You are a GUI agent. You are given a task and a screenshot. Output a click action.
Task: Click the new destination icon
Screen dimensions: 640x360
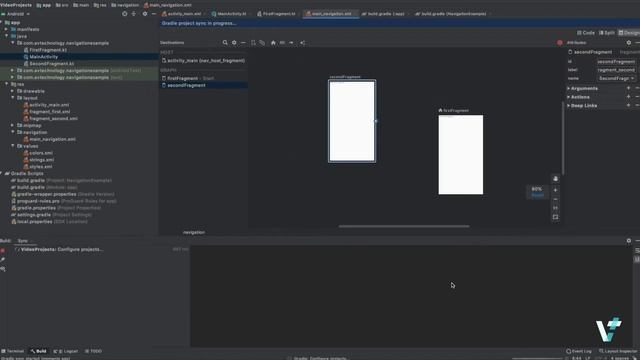[x=253, y=42]
